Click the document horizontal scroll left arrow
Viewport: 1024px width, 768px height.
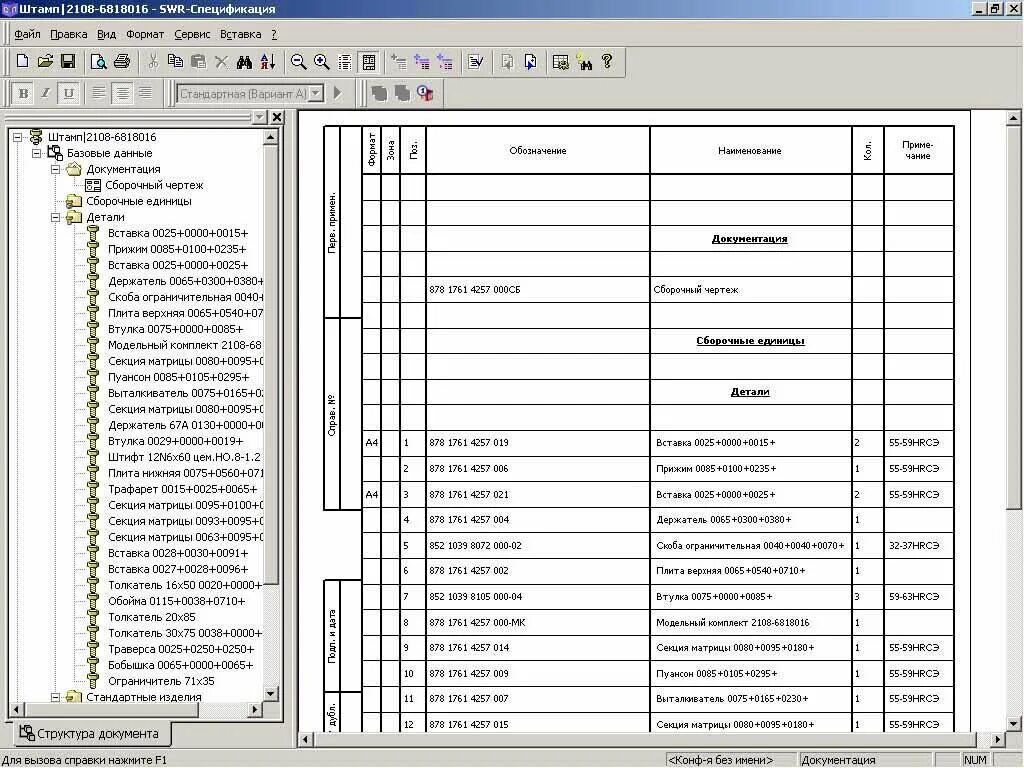click(306, 739)
